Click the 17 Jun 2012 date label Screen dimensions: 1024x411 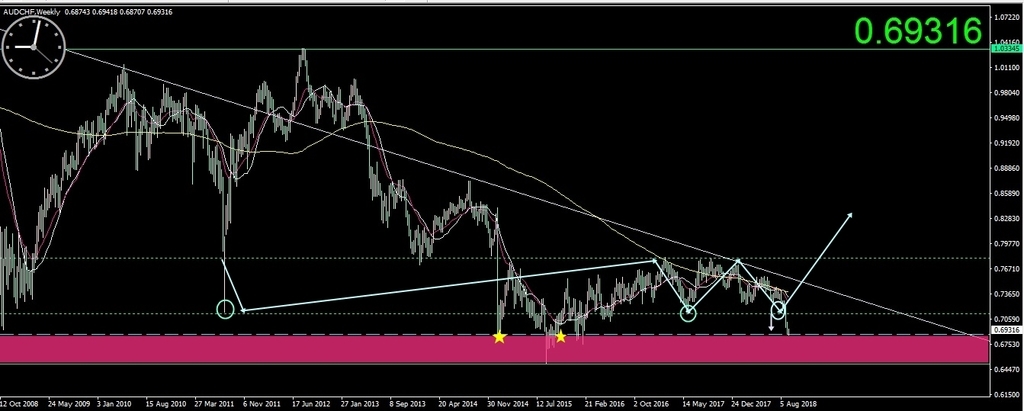tap(312, 404)
